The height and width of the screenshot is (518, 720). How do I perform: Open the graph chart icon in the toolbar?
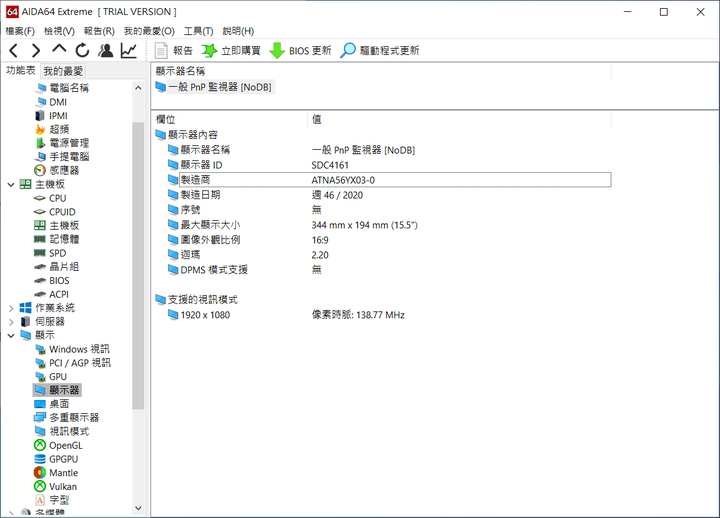click(x=129, y=51)
